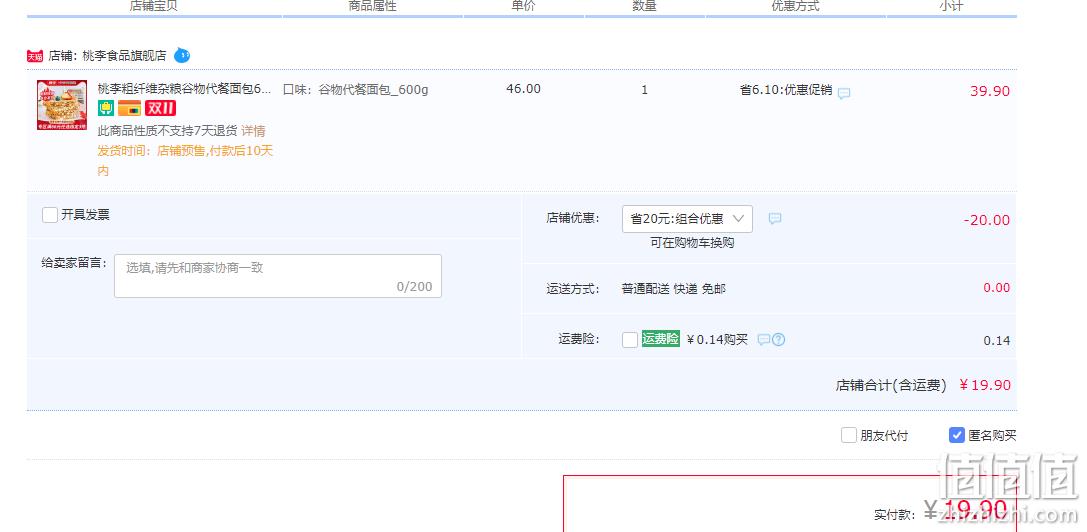Click the unit price 46.00
1087x532 pixels.
point(523,89)
